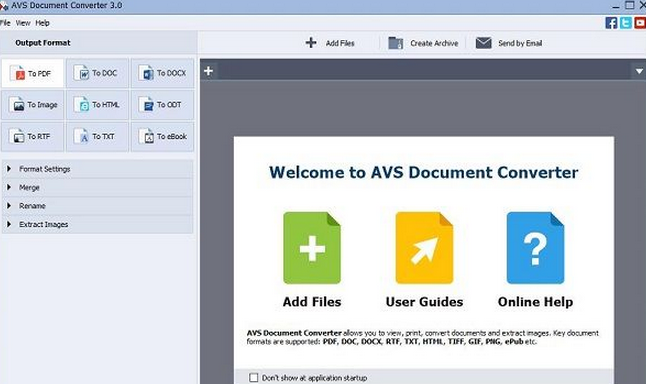
Task: Pick the To TXT output format
Action: pos(97,136)
